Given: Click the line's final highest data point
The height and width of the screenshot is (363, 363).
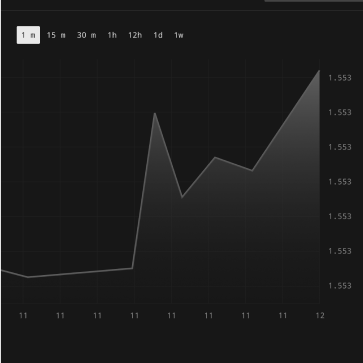Looking at the screenshot, I should (319, 71).
